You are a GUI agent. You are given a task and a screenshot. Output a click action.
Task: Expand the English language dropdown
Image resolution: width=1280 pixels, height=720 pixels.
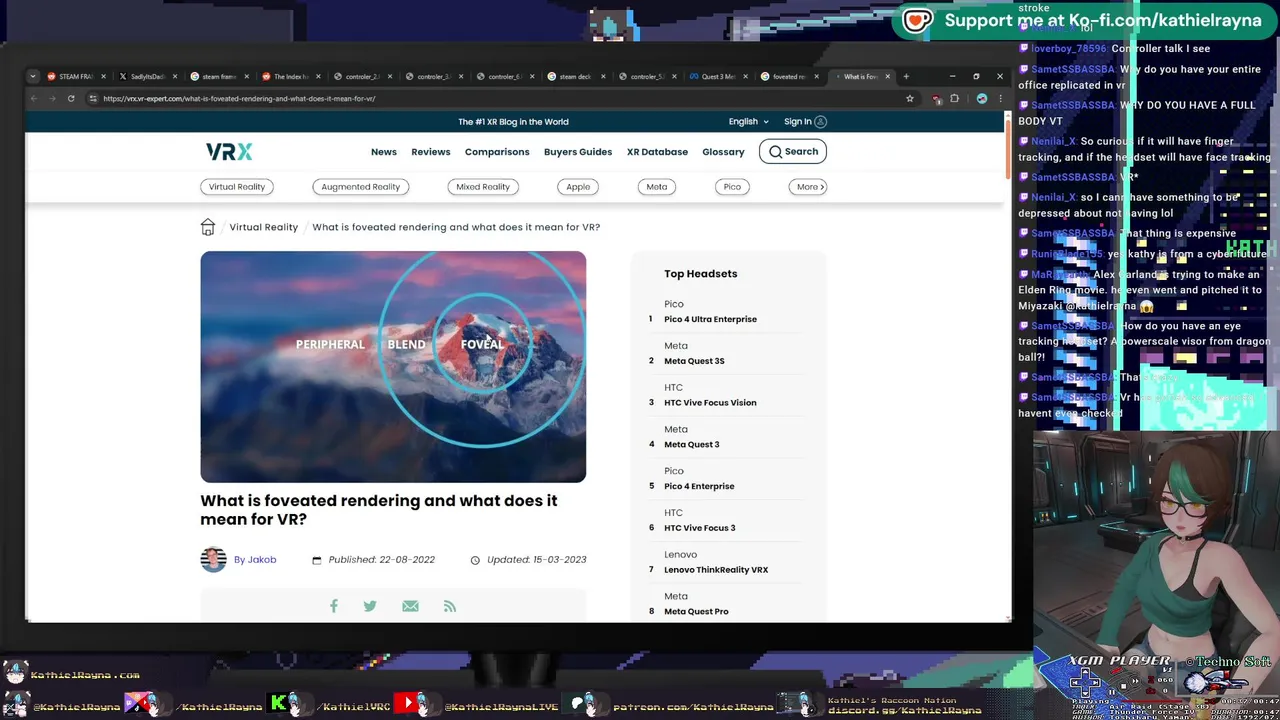[x=748, y=122]
